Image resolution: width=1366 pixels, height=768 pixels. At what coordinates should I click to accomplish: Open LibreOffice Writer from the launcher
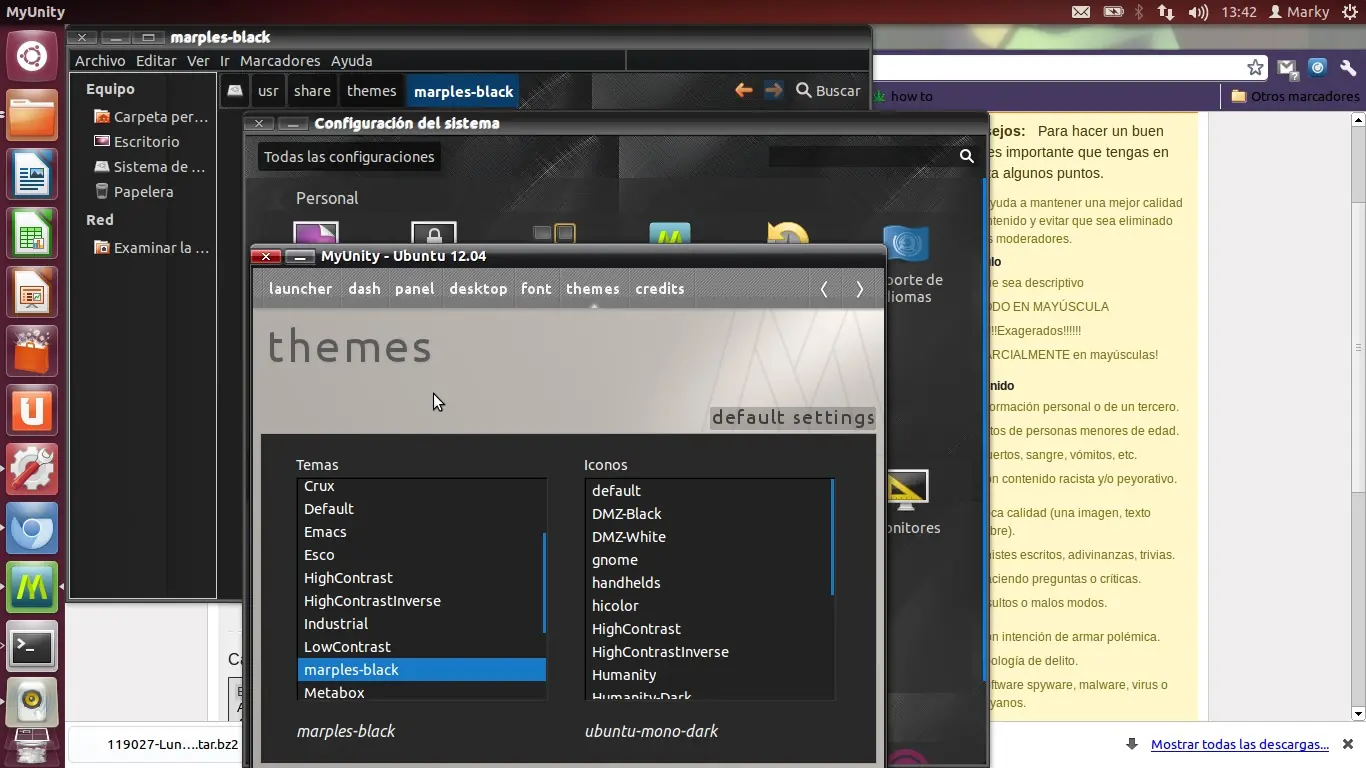32,175
